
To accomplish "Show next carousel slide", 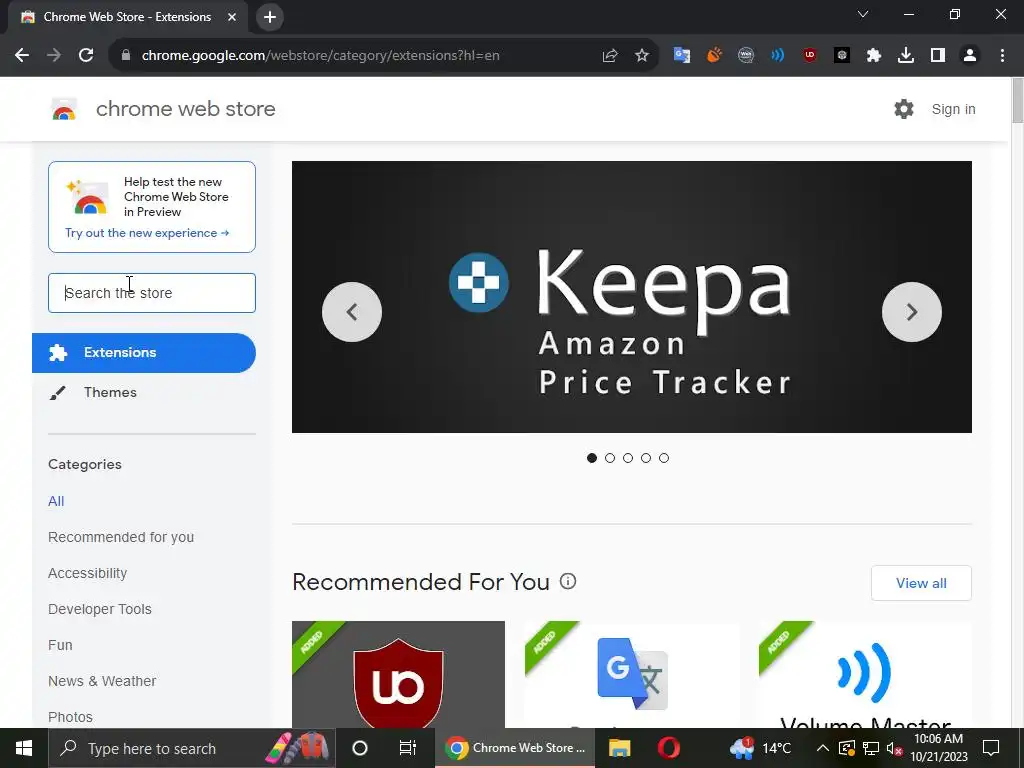I will [912, 312].
